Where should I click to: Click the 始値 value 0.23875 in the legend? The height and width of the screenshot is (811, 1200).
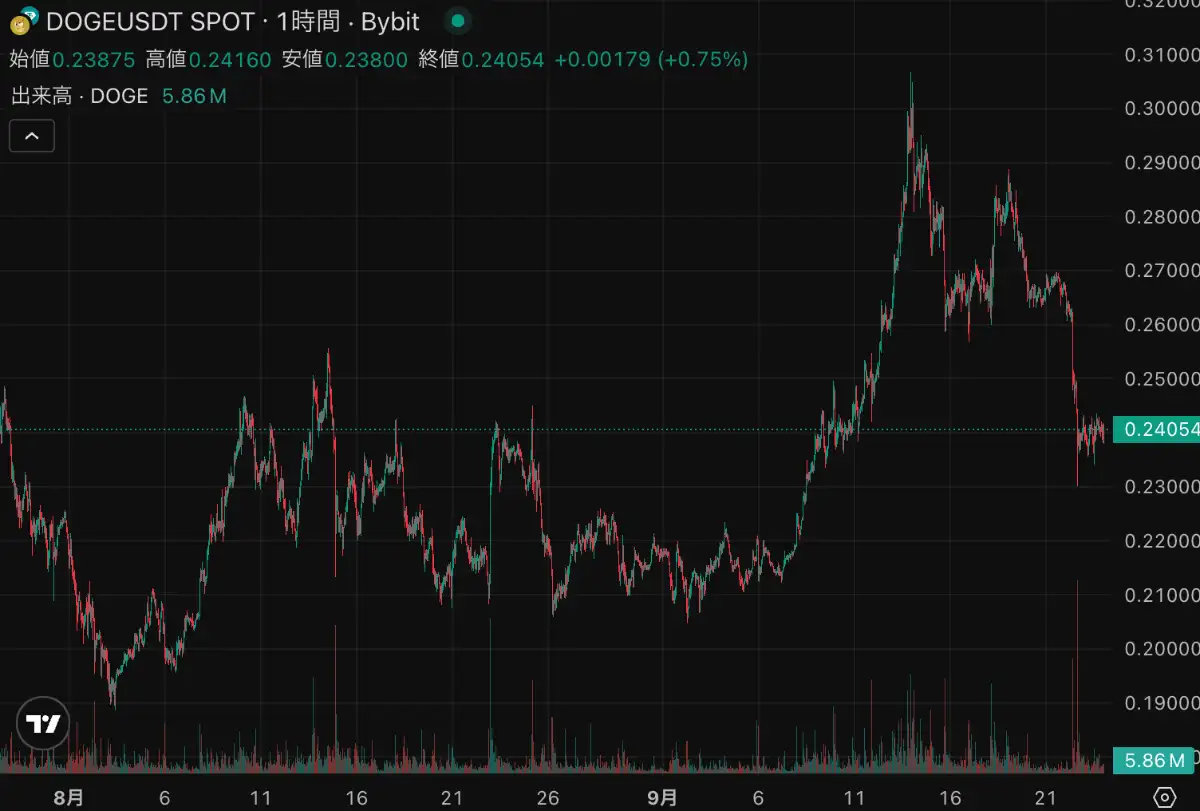[93, 60]
